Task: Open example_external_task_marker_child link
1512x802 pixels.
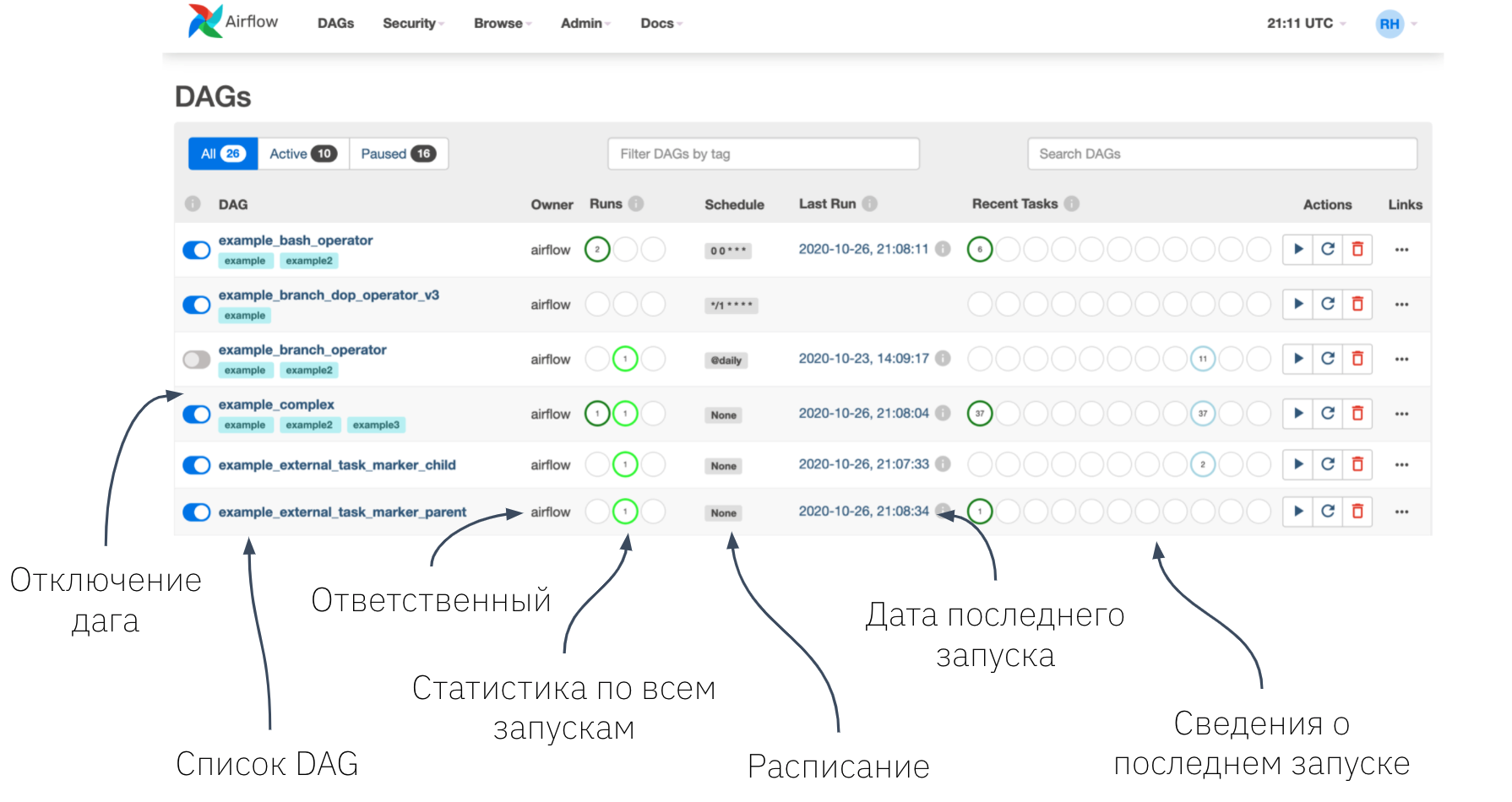Action: 337,465
